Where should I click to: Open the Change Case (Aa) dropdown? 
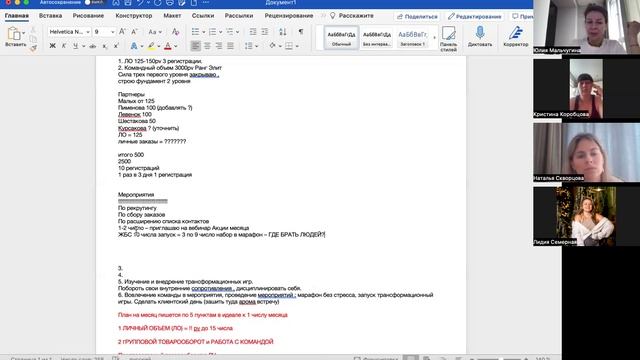pos(155,31)
